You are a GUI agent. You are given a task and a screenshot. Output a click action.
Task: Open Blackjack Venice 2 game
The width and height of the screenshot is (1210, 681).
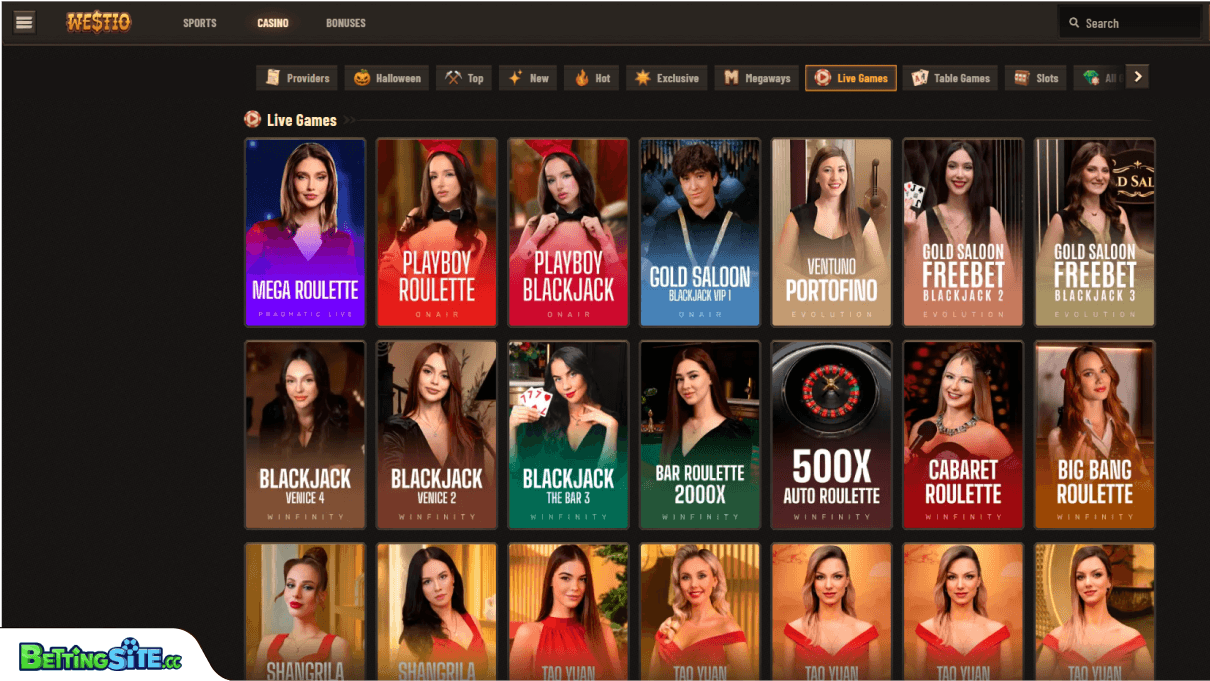click(x=437, y=434)
